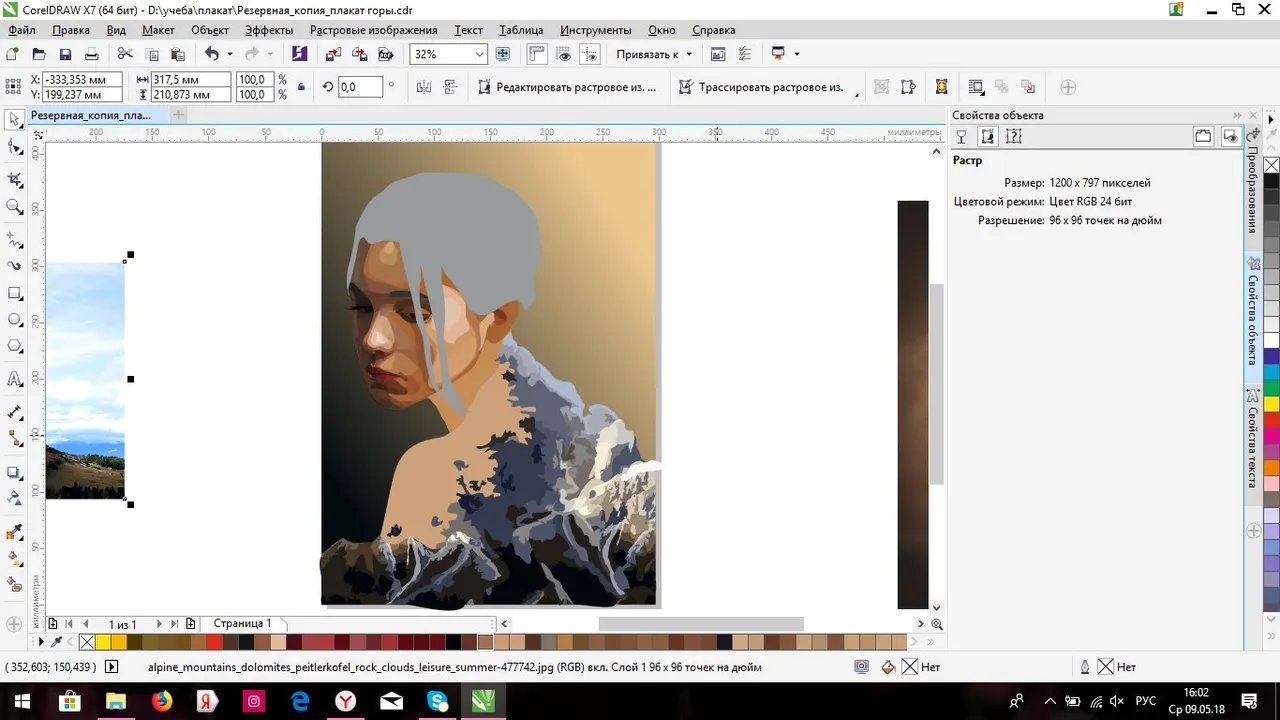
Task: Select the Text tool
Action: coord(14,380)
